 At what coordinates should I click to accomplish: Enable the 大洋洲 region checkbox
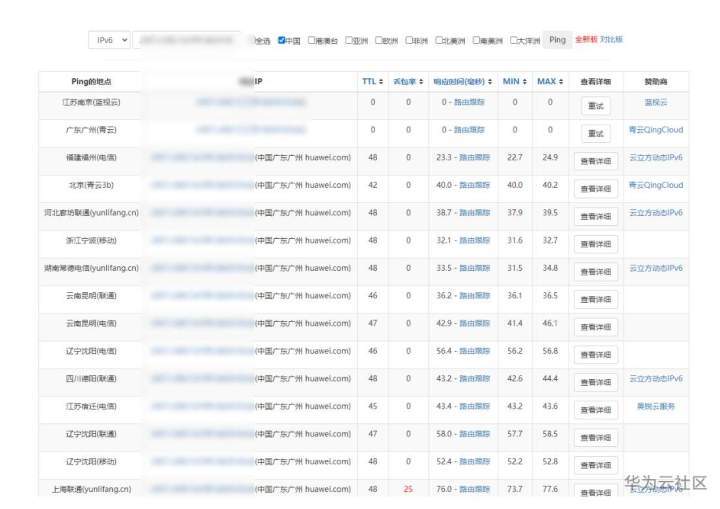click(x=513, y=40)
